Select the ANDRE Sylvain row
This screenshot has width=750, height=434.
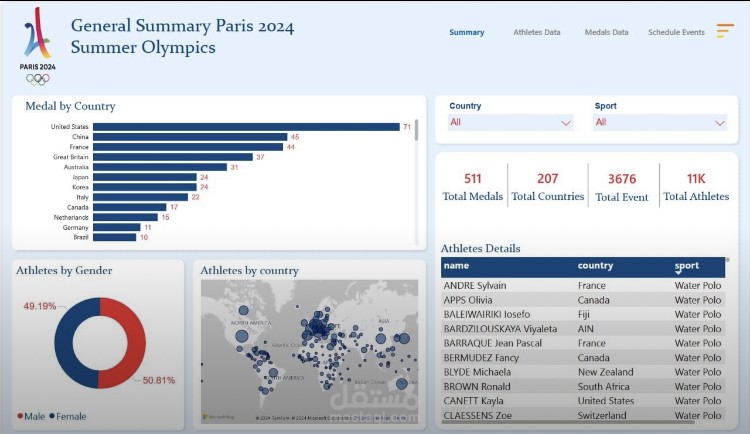click(583, 286)
